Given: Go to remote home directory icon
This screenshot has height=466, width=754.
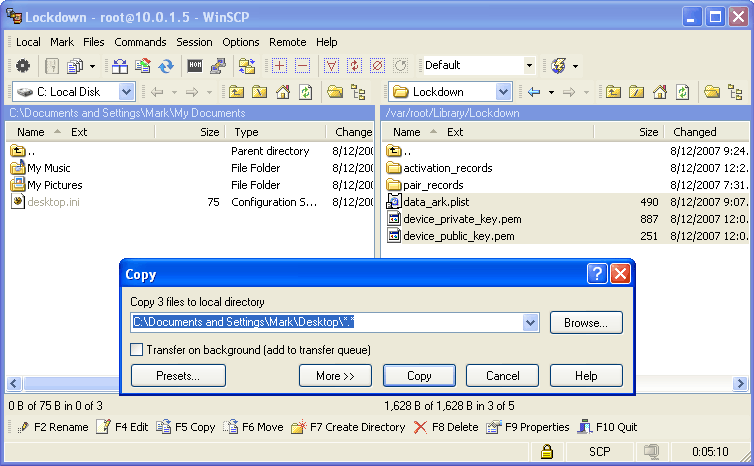Looking at the screenshot, I should pyautogui.click(x=660, y=91).
